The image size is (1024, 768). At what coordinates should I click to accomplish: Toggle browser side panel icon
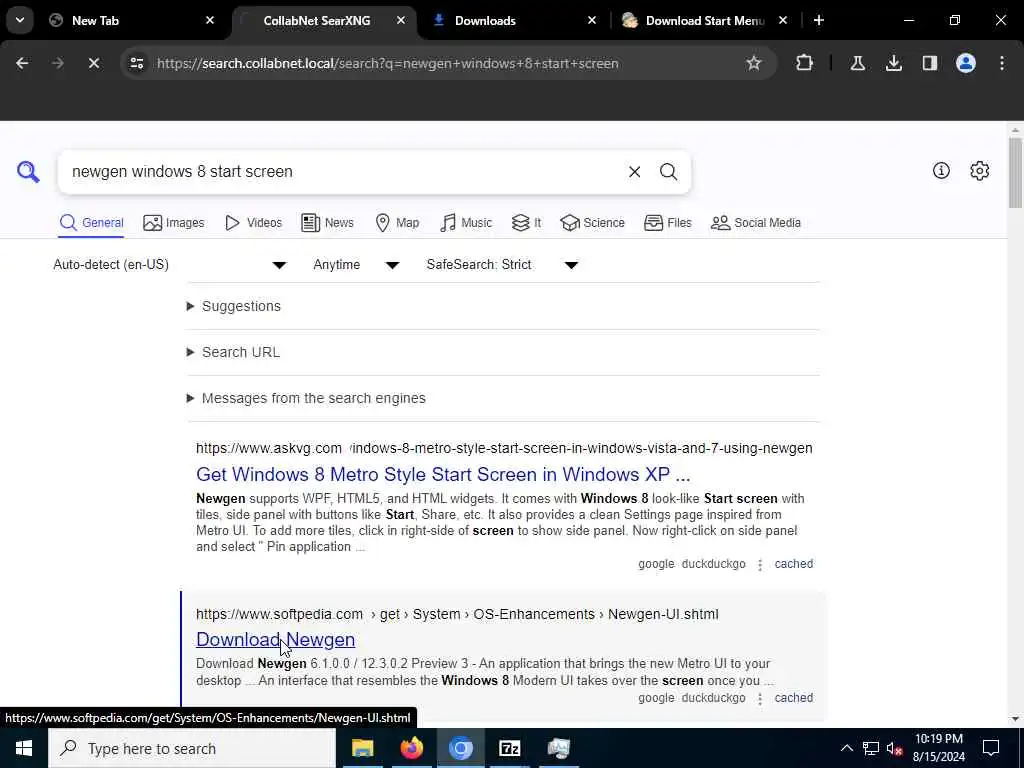pos(929,63)
